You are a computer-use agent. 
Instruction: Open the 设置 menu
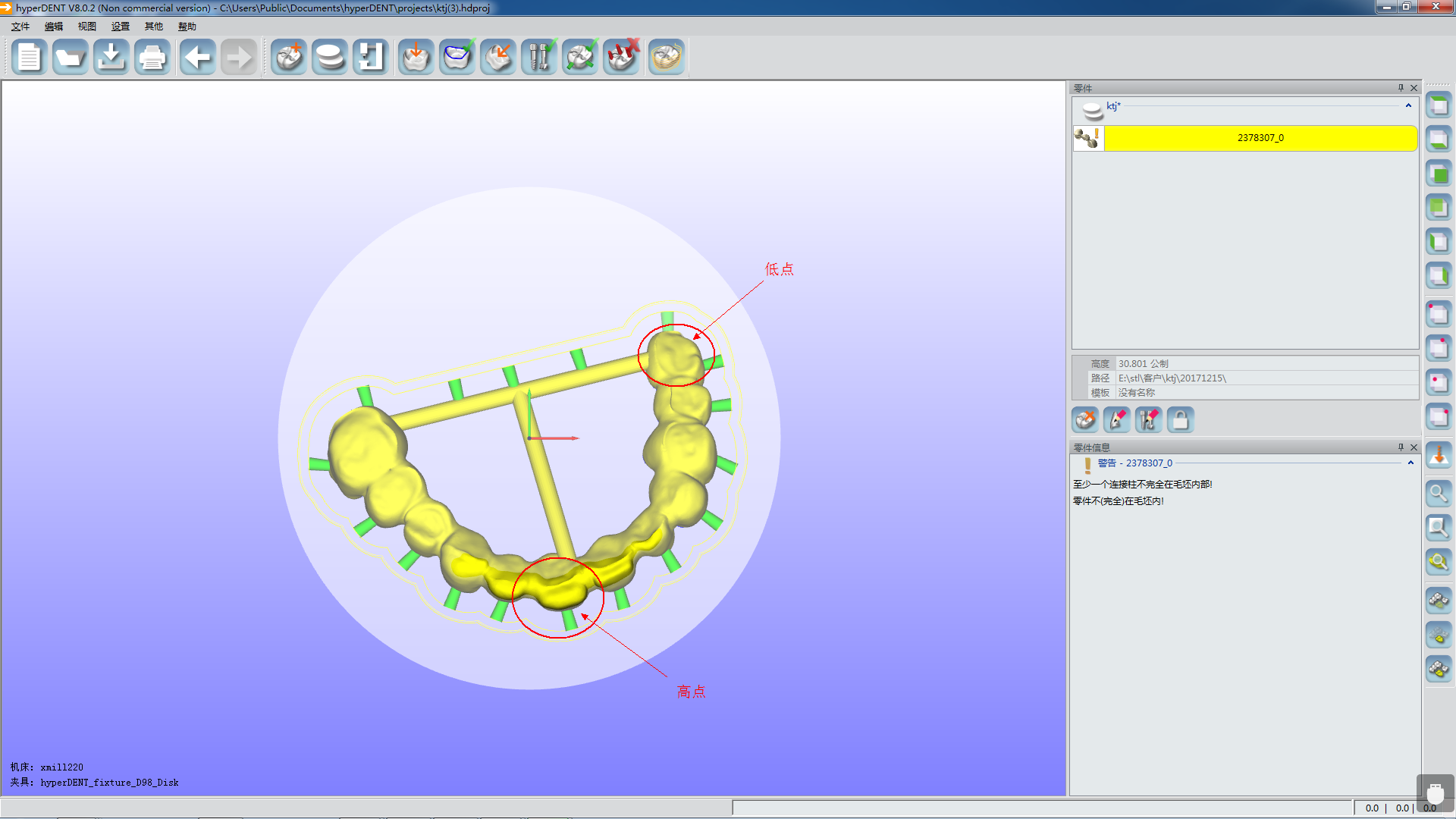[x=121, y=27]
